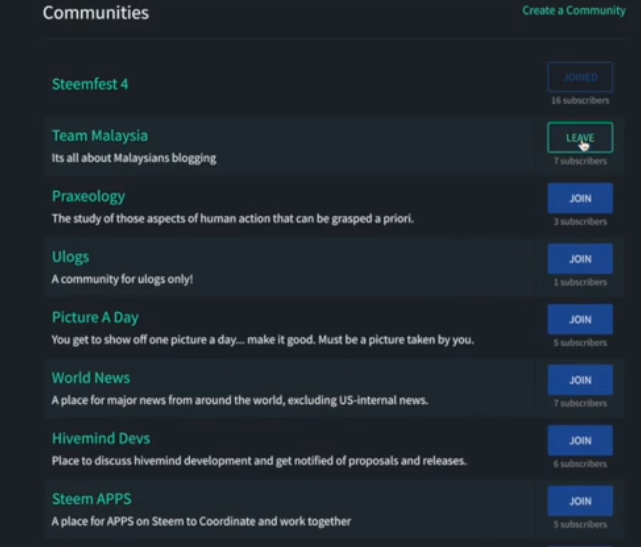Join the Hivemind Devs community

[x=580, y=441]
